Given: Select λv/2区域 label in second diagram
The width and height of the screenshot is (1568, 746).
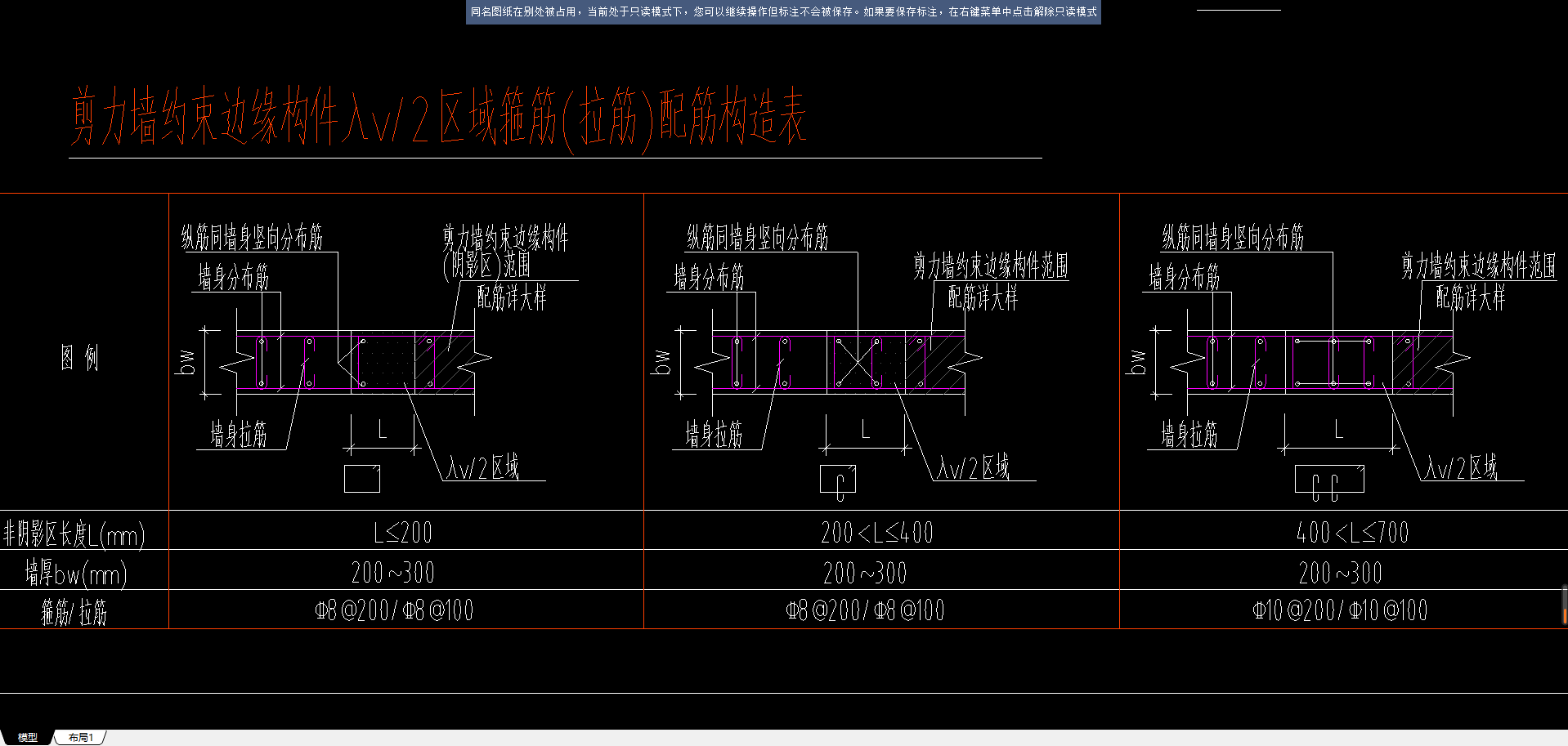Looking at the screenshot, I should [x=973, y=467].
